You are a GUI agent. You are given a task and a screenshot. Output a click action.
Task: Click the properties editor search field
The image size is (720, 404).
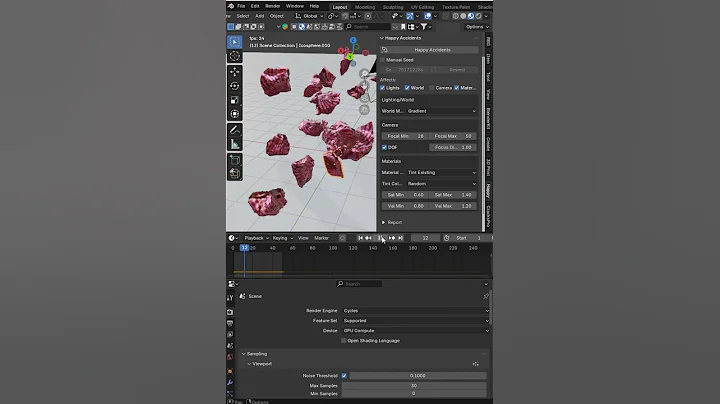[x=359, y=284]
